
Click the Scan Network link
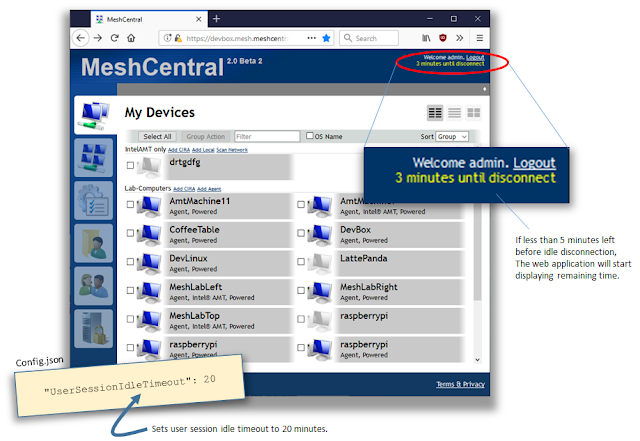click(x=232, y=150)
